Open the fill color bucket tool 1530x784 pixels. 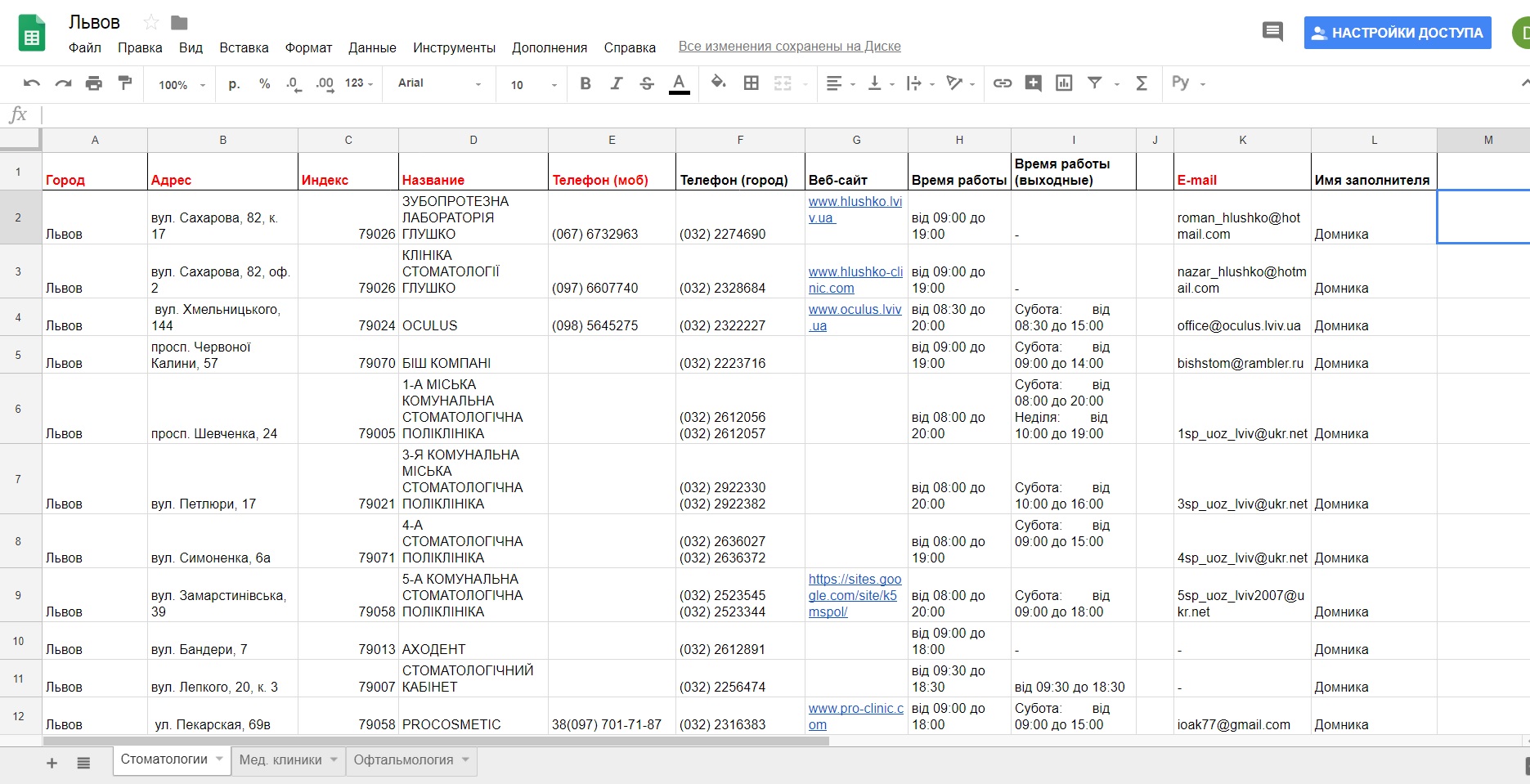click(718, 83)
